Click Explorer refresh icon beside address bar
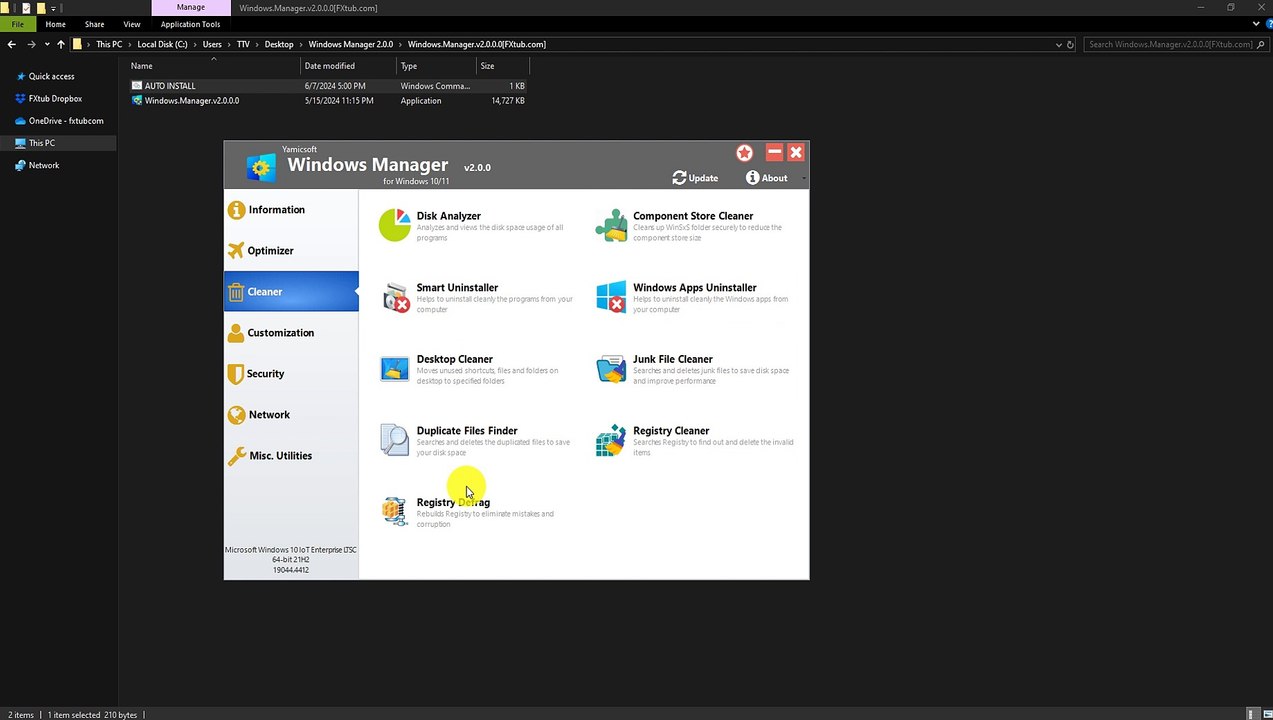The width and height of the screenshot is (1273, 720). 1070,44
